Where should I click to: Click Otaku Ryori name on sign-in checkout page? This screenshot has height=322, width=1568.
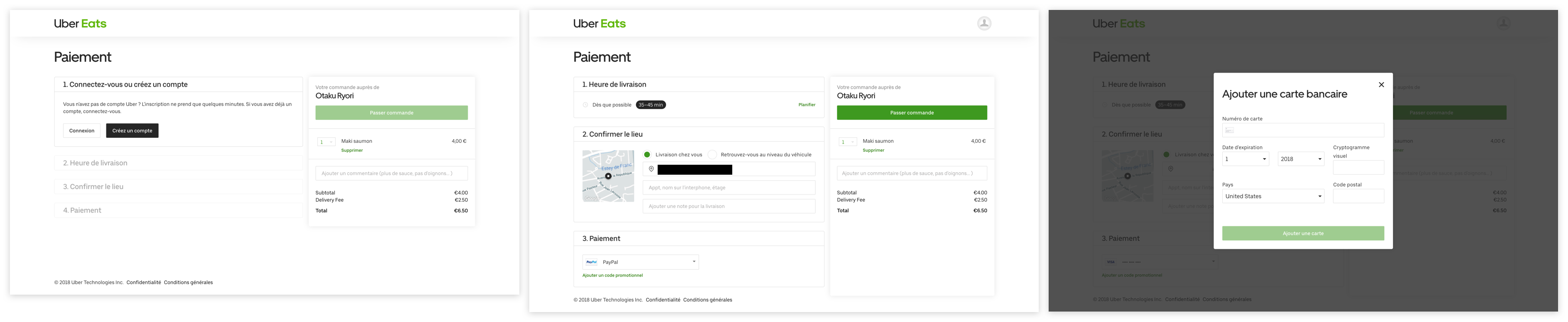coord(334,96)
